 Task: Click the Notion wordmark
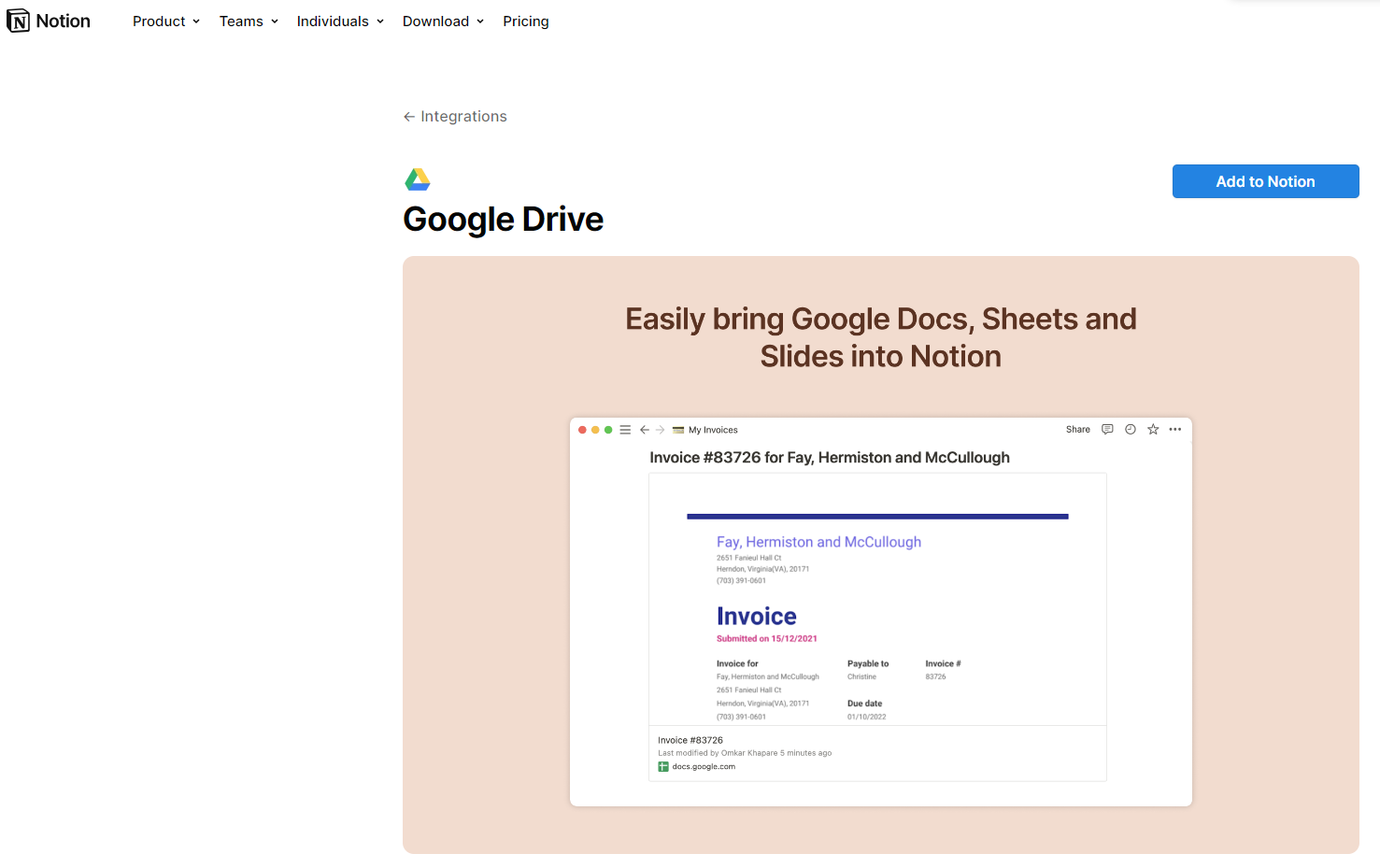64,21
